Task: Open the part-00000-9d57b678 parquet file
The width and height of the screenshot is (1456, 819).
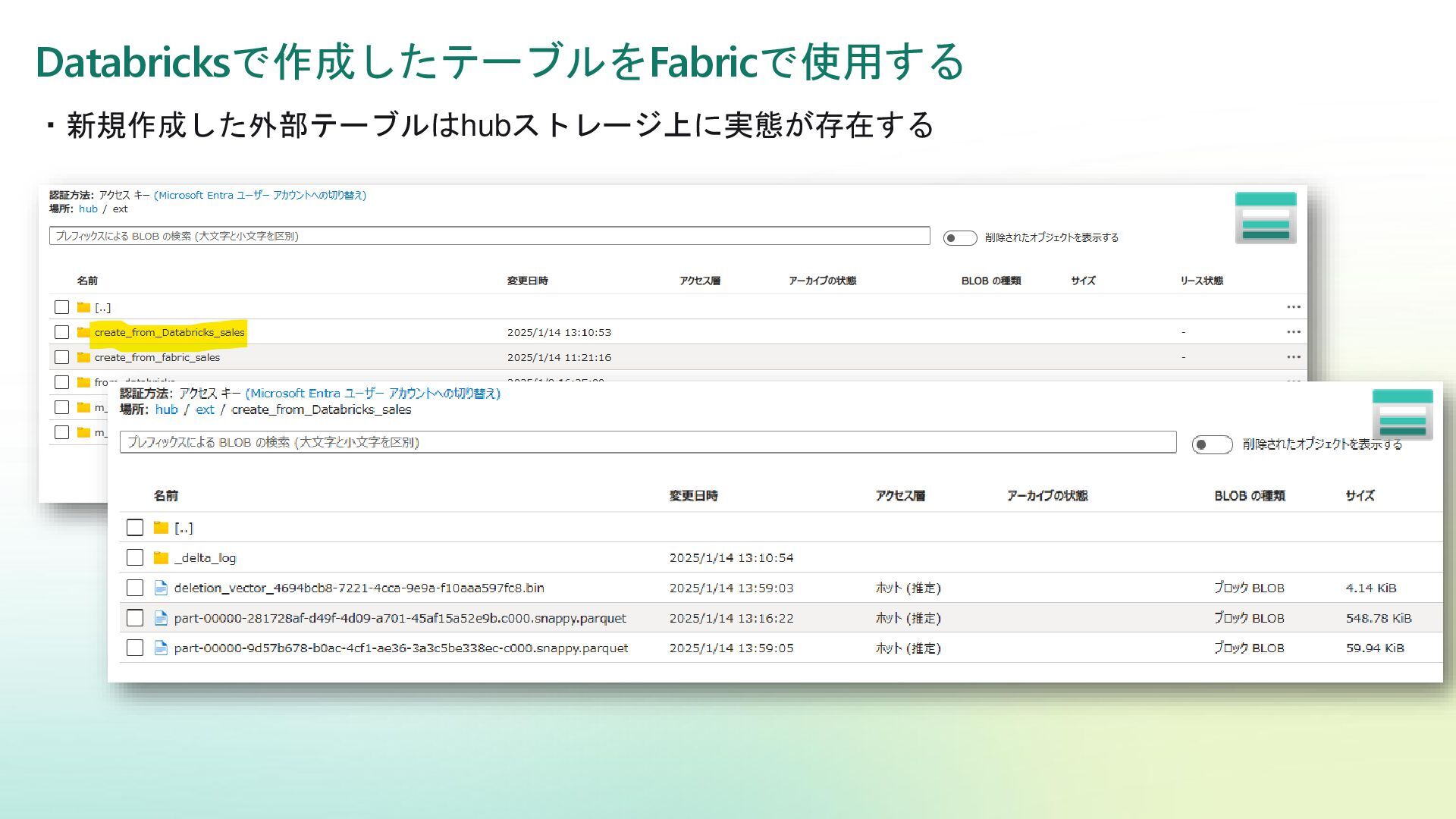Action: click(400, 648)
